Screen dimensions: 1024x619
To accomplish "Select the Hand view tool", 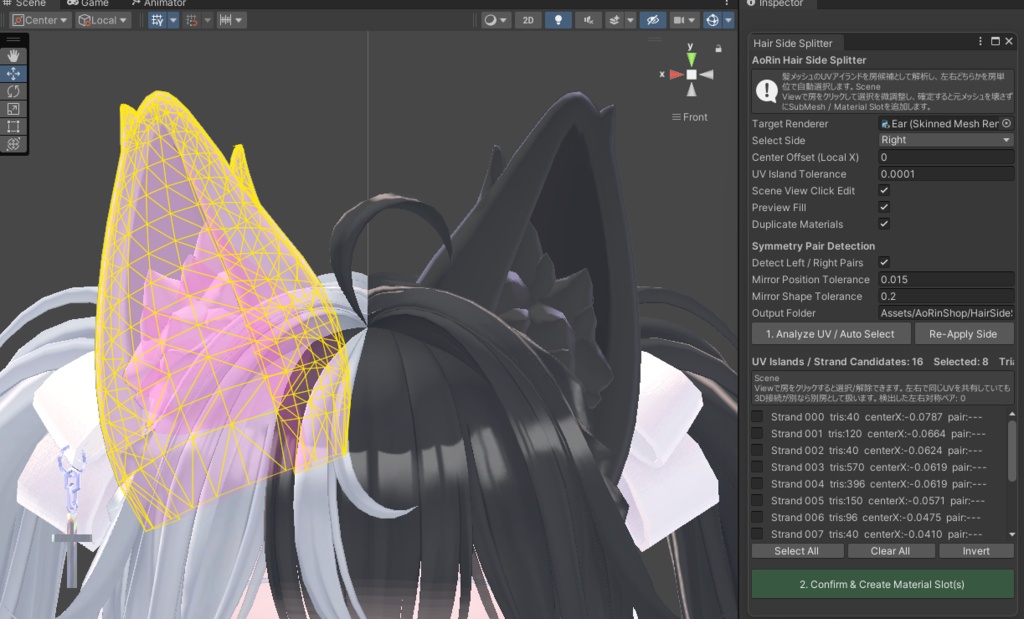I will 13,56.
